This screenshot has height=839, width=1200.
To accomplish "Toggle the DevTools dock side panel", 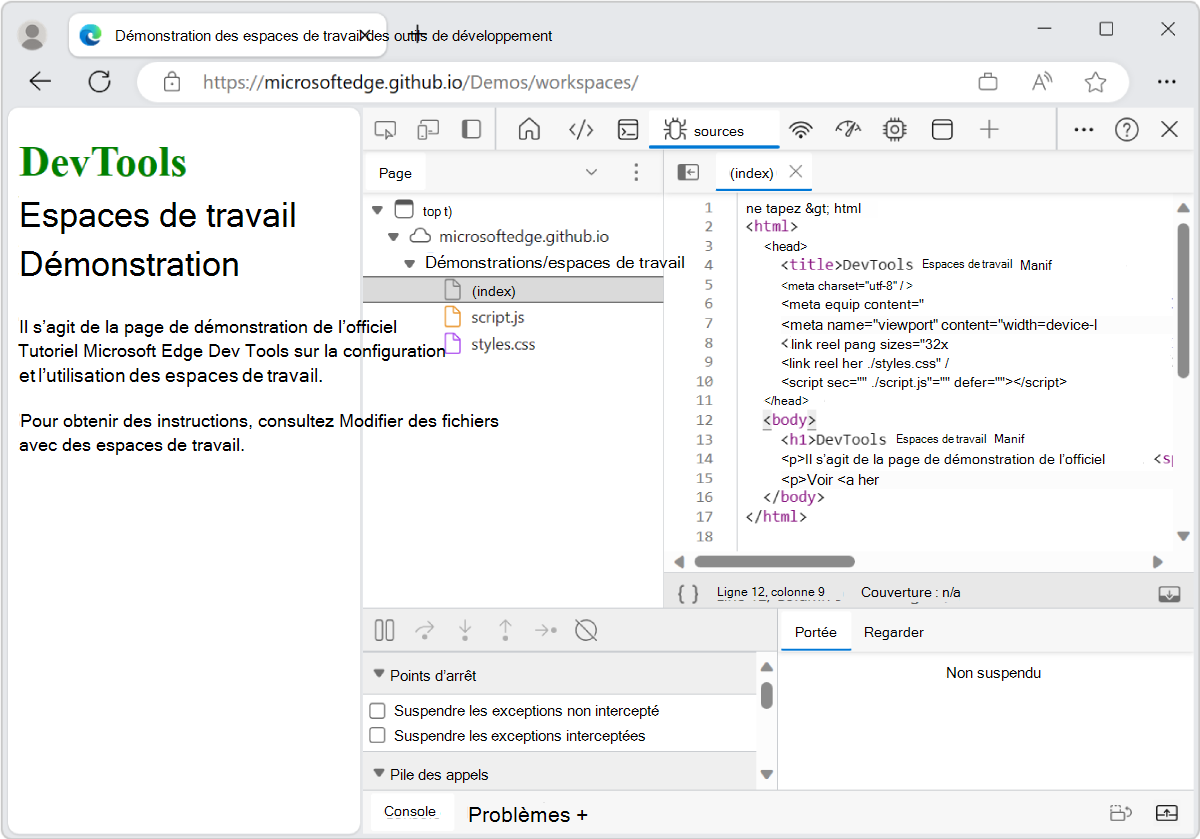I will 471,129.
